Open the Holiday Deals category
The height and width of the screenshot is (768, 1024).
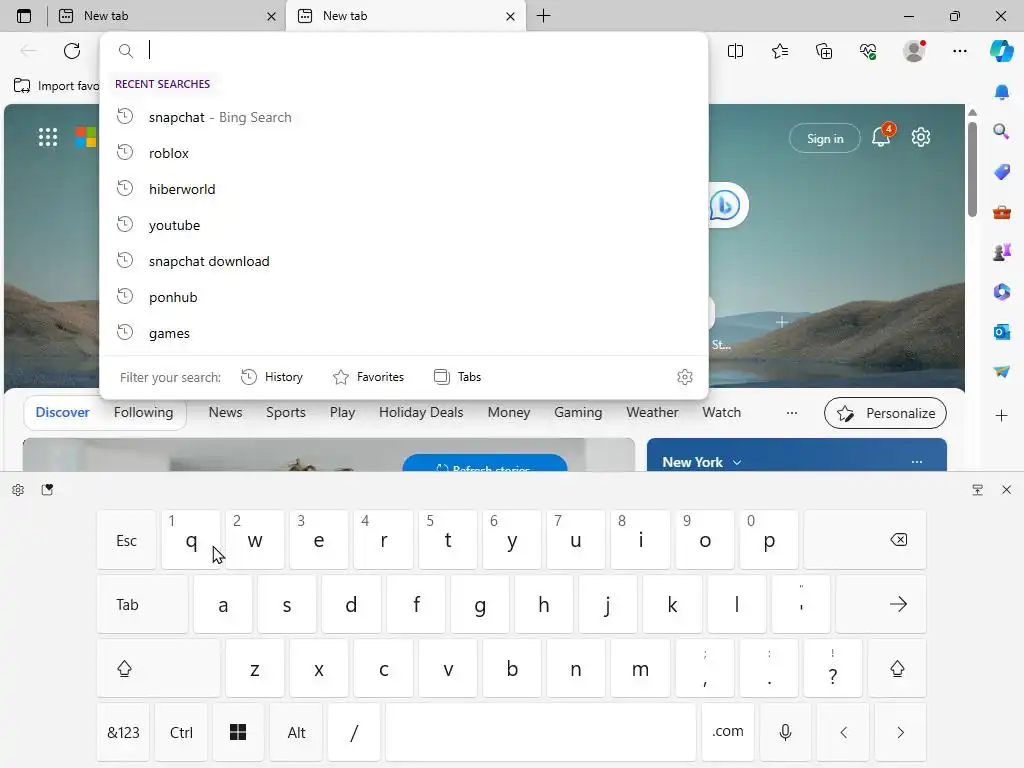point(421,413)
